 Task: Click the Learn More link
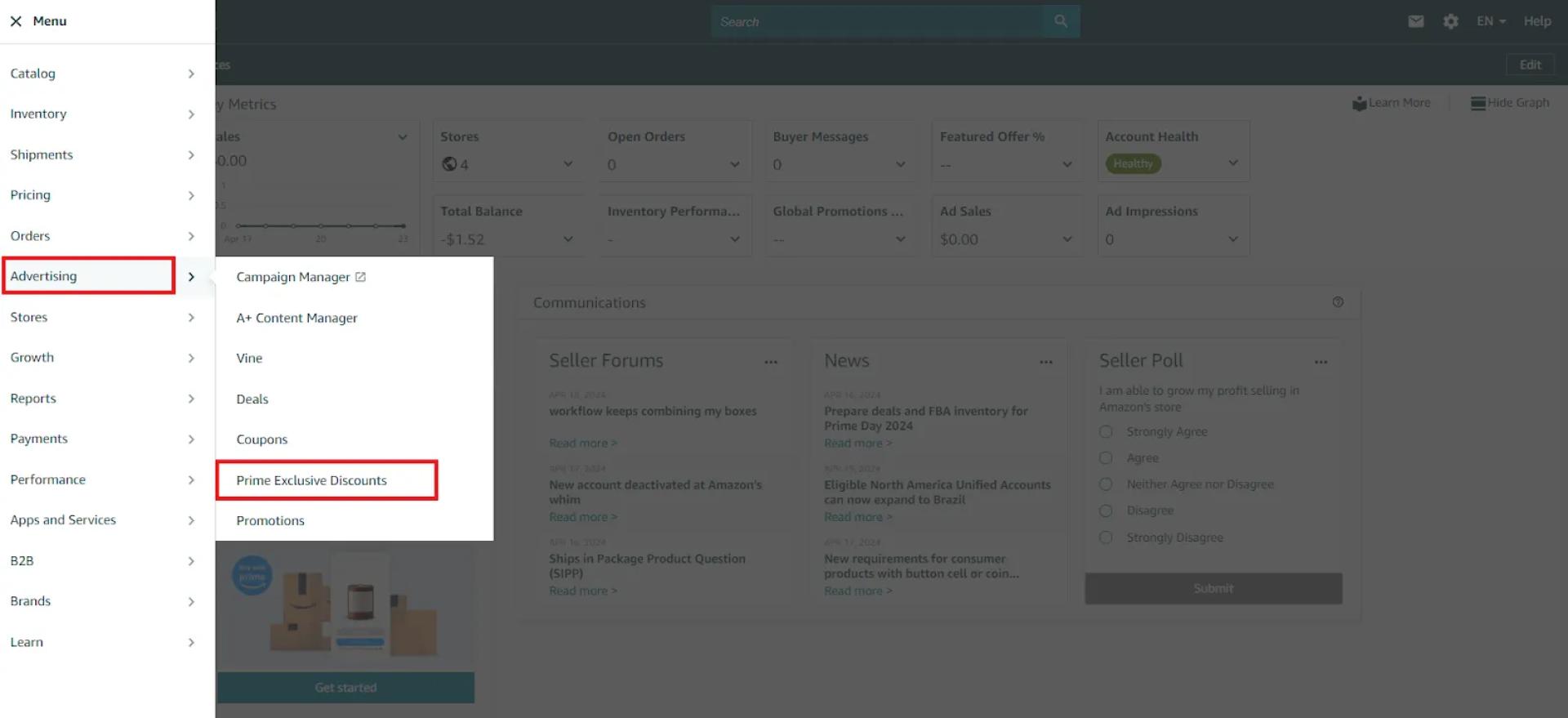pyautogui.click(x=1392, y=103)
